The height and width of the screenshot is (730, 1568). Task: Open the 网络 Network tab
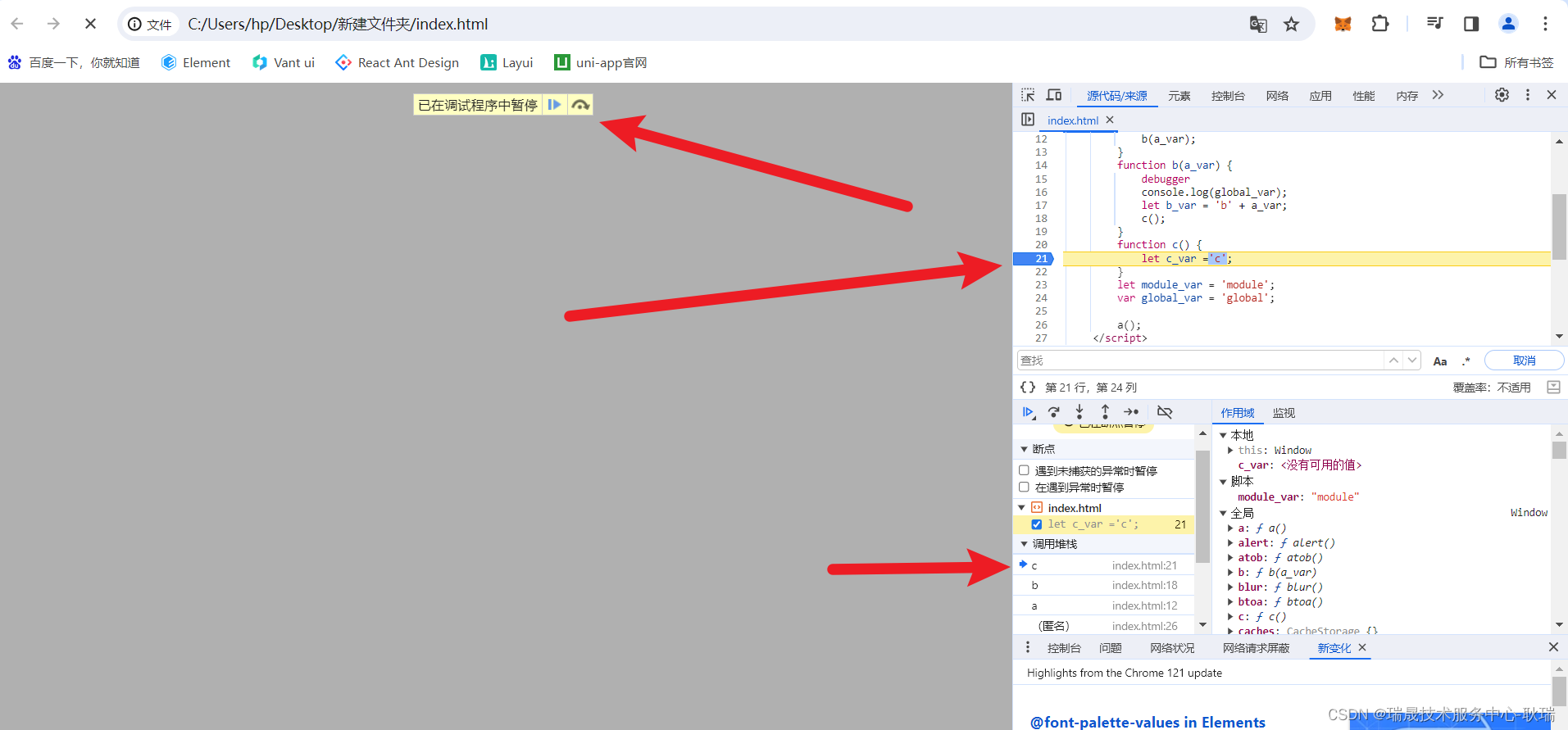tap(1277, 96)
